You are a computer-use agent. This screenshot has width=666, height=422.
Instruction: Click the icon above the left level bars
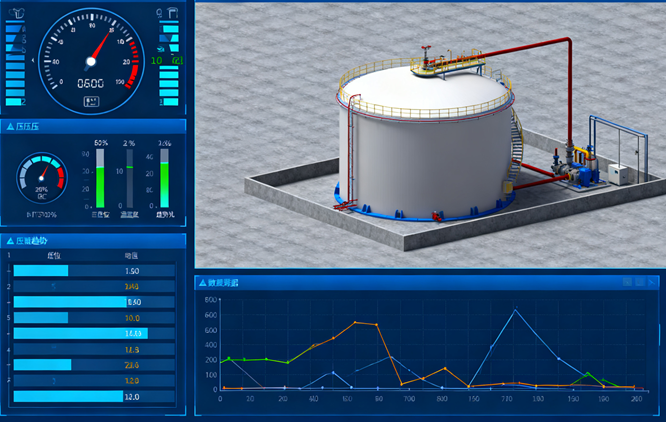click(16, 12)
